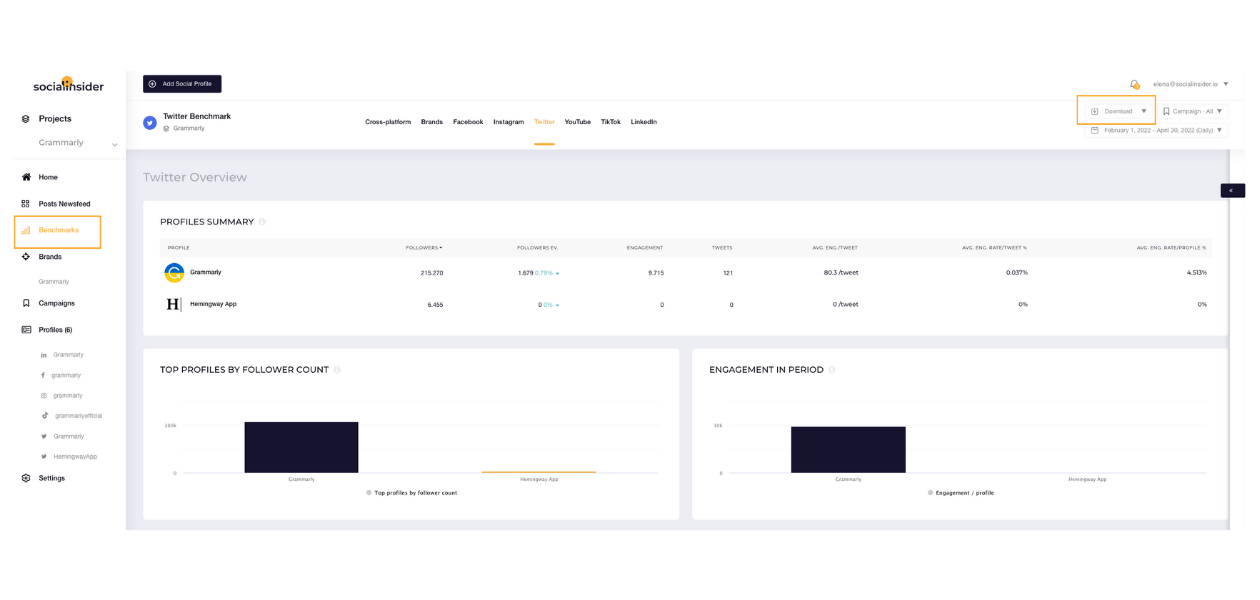This screenshot has width=1260, height=600.
Task: Open Posts Newsfeed grid icon in sidebar
Action: pos(26,204)
